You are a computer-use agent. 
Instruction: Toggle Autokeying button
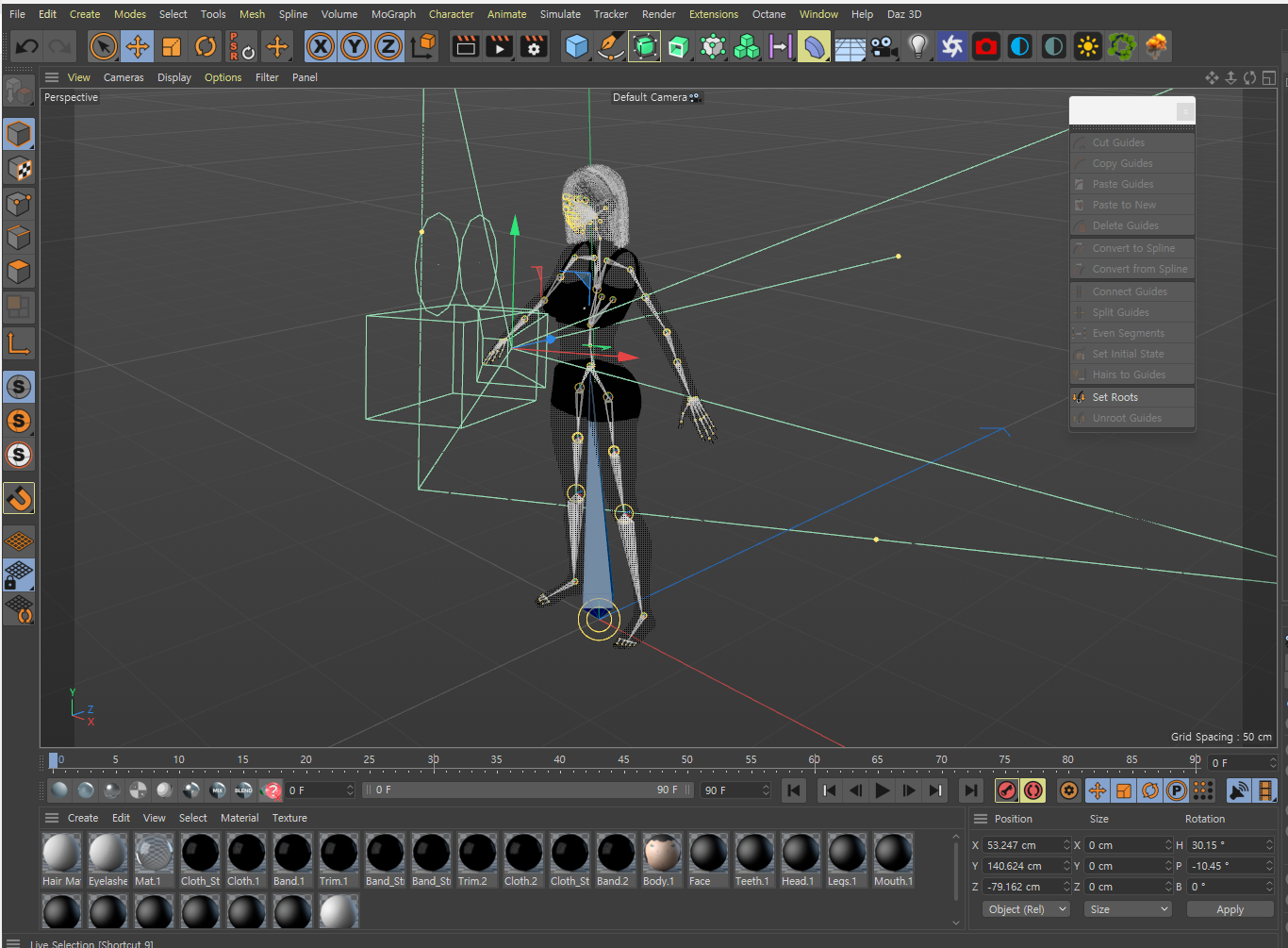point(1033,790)
